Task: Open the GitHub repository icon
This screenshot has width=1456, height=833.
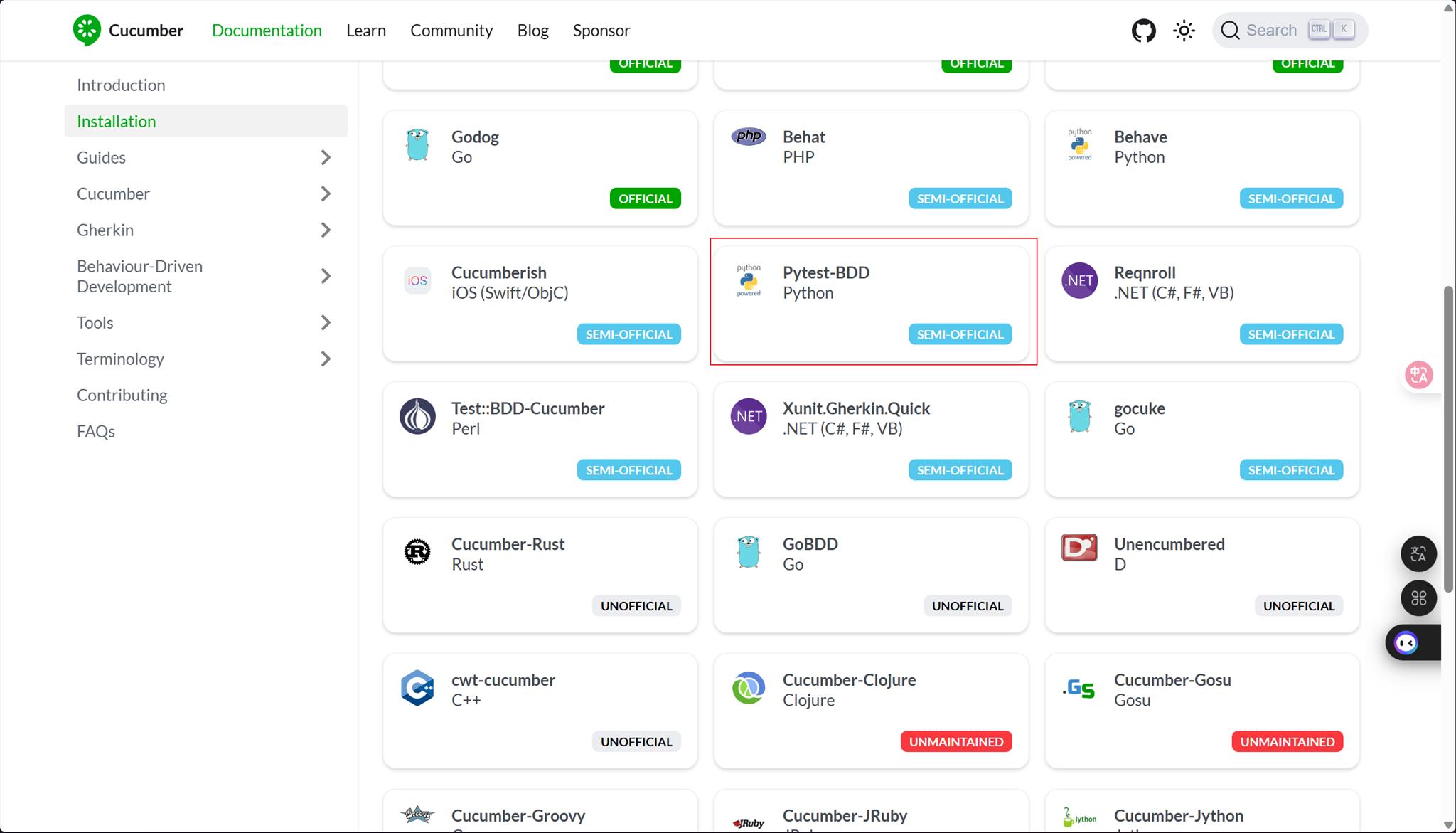Action: (x=1143, y=31)
